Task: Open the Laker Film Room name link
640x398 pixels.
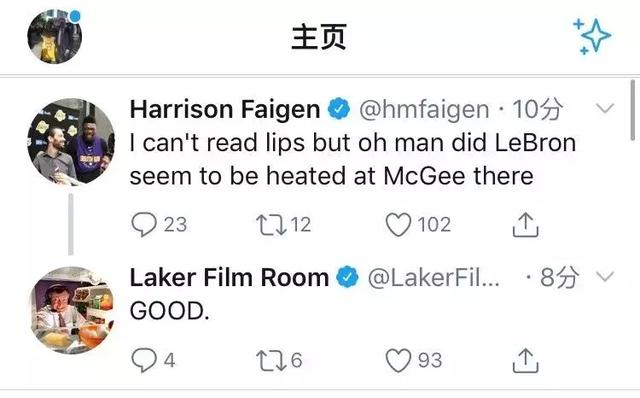Action: click(229, 278)
